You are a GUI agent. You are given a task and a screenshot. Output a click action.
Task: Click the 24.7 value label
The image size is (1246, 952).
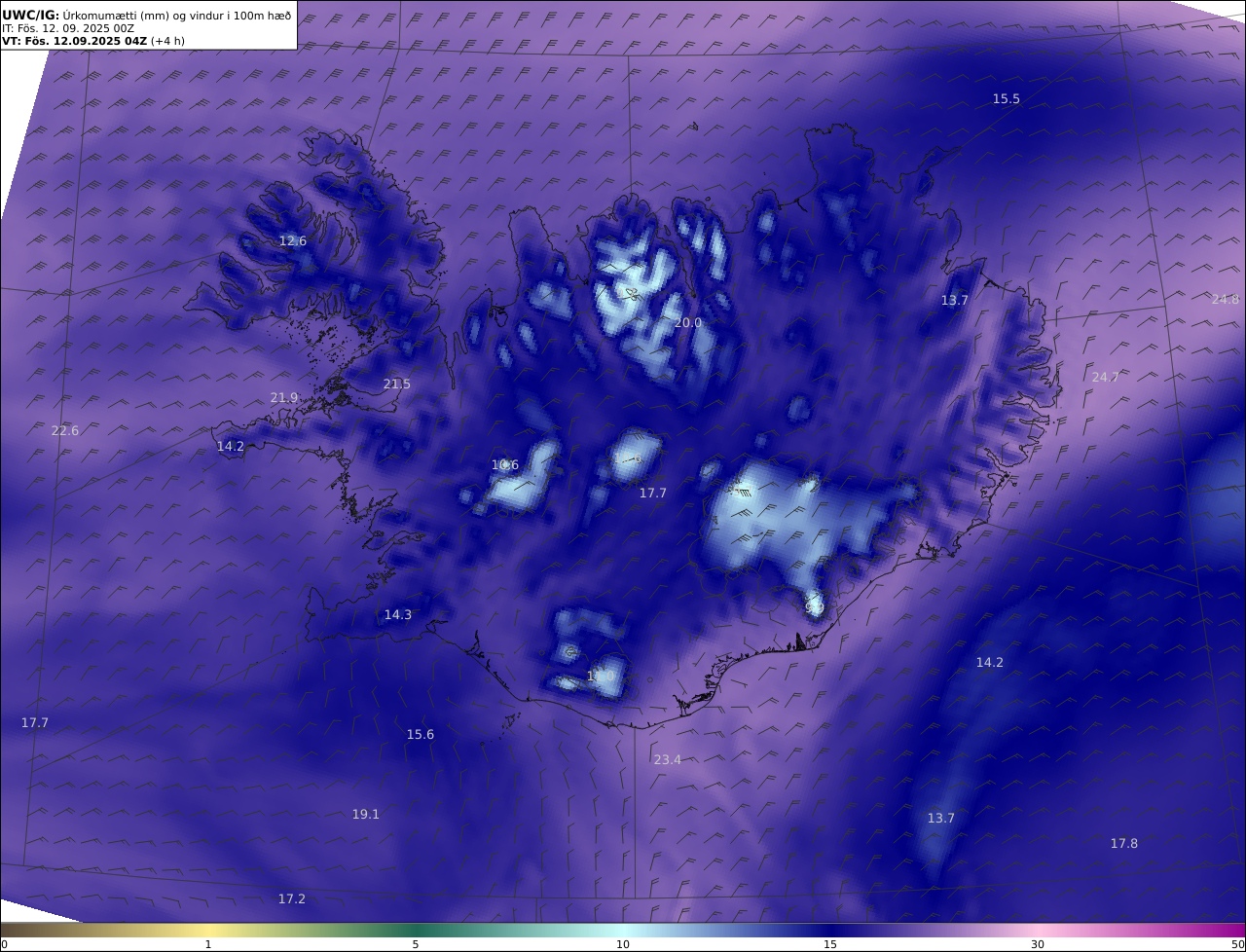coord(1105,378)
